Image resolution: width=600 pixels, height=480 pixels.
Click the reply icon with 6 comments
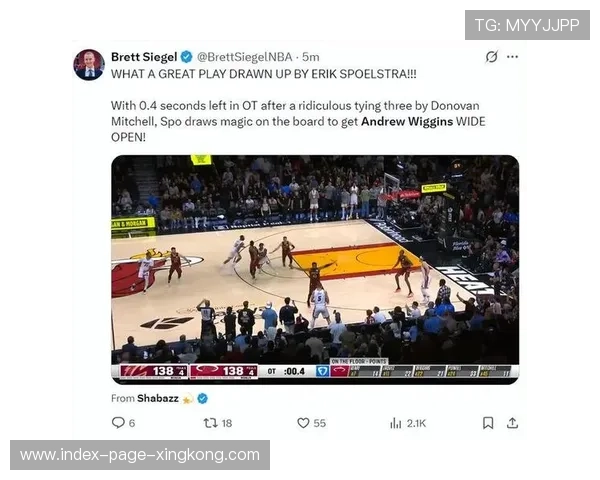[x=118, y=423]
